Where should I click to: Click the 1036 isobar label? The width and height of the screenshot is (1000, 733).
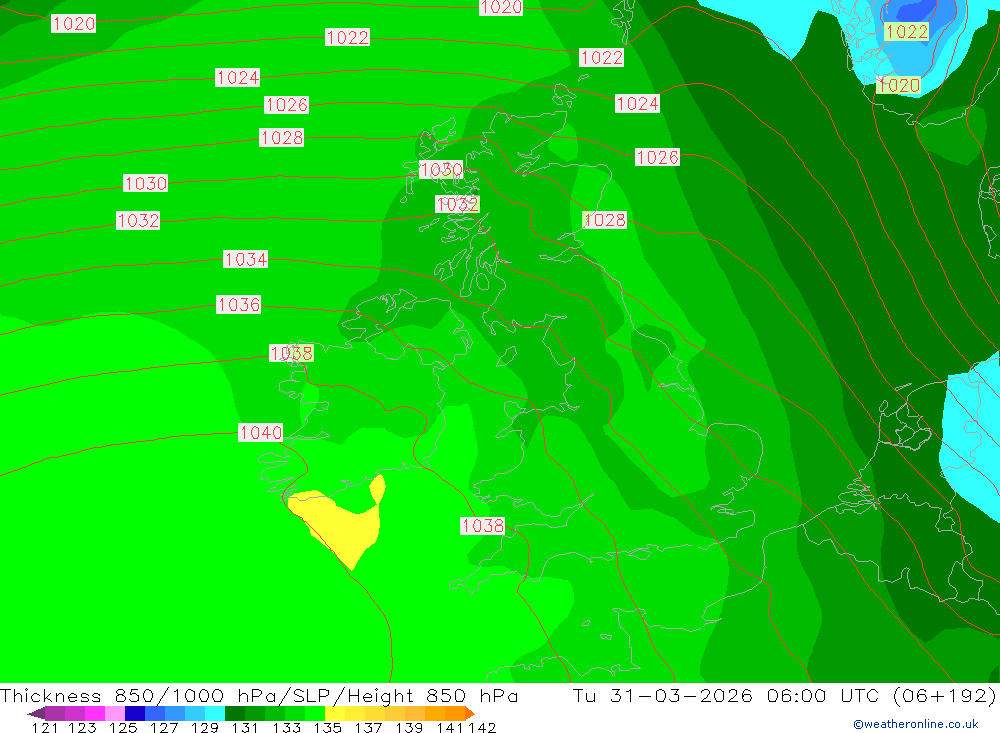[239, 304]
